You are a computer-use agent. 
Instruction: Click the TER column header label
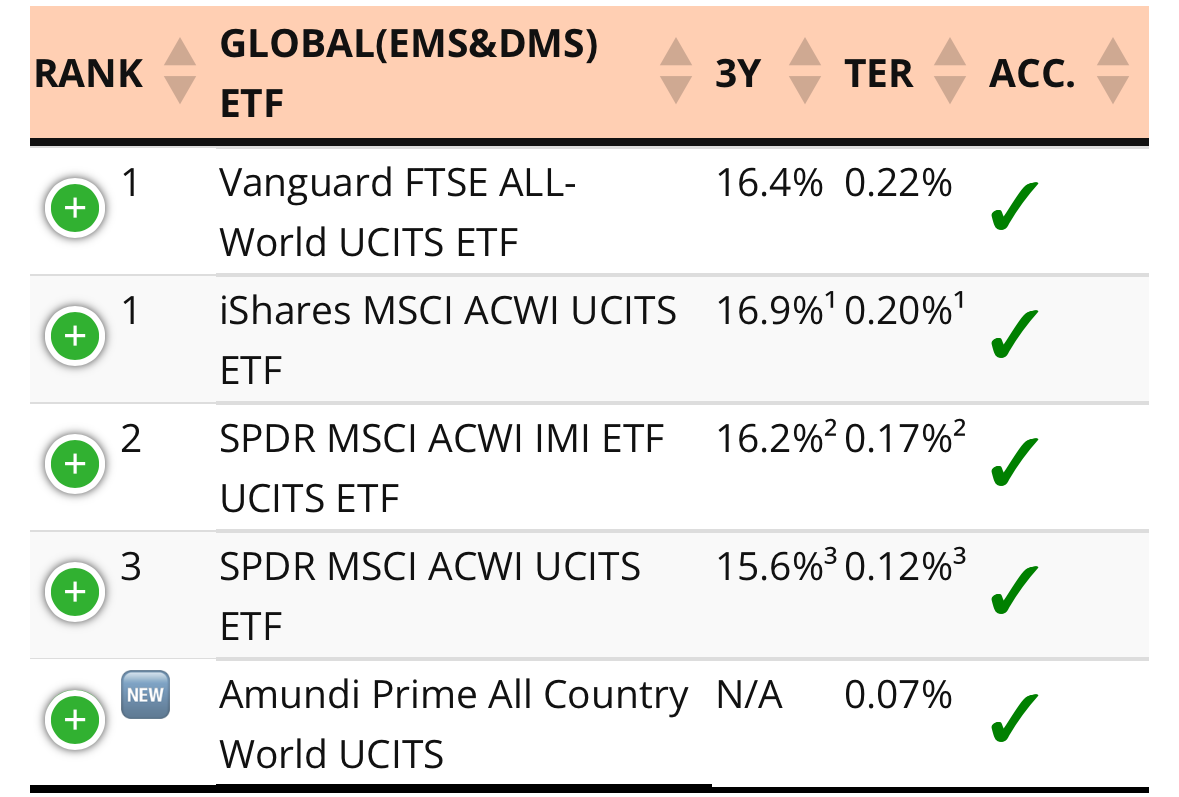[879, 74]
